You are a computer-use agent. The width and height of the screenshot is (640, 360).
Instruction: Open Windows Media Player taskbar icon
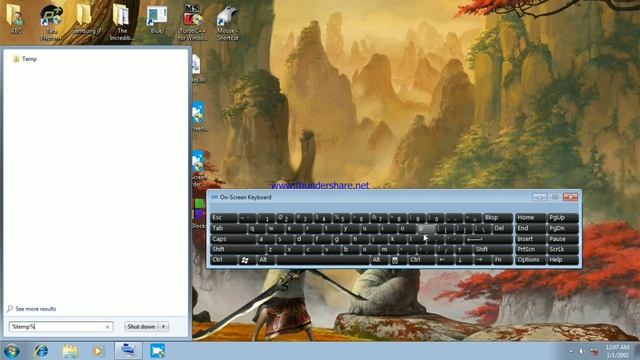point(98,351)
